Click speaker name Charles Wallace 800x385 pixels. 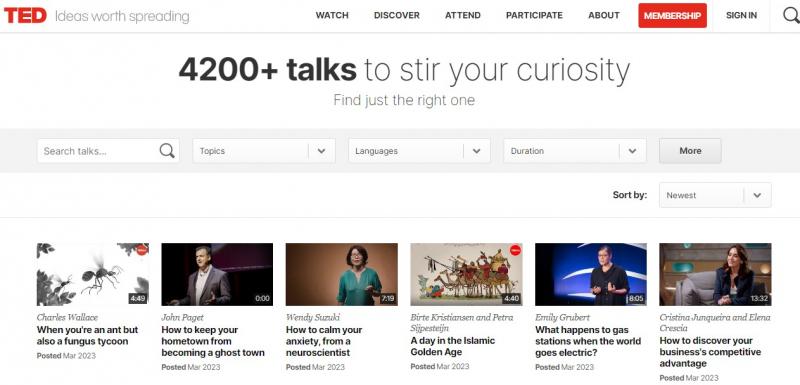point(67,317)
